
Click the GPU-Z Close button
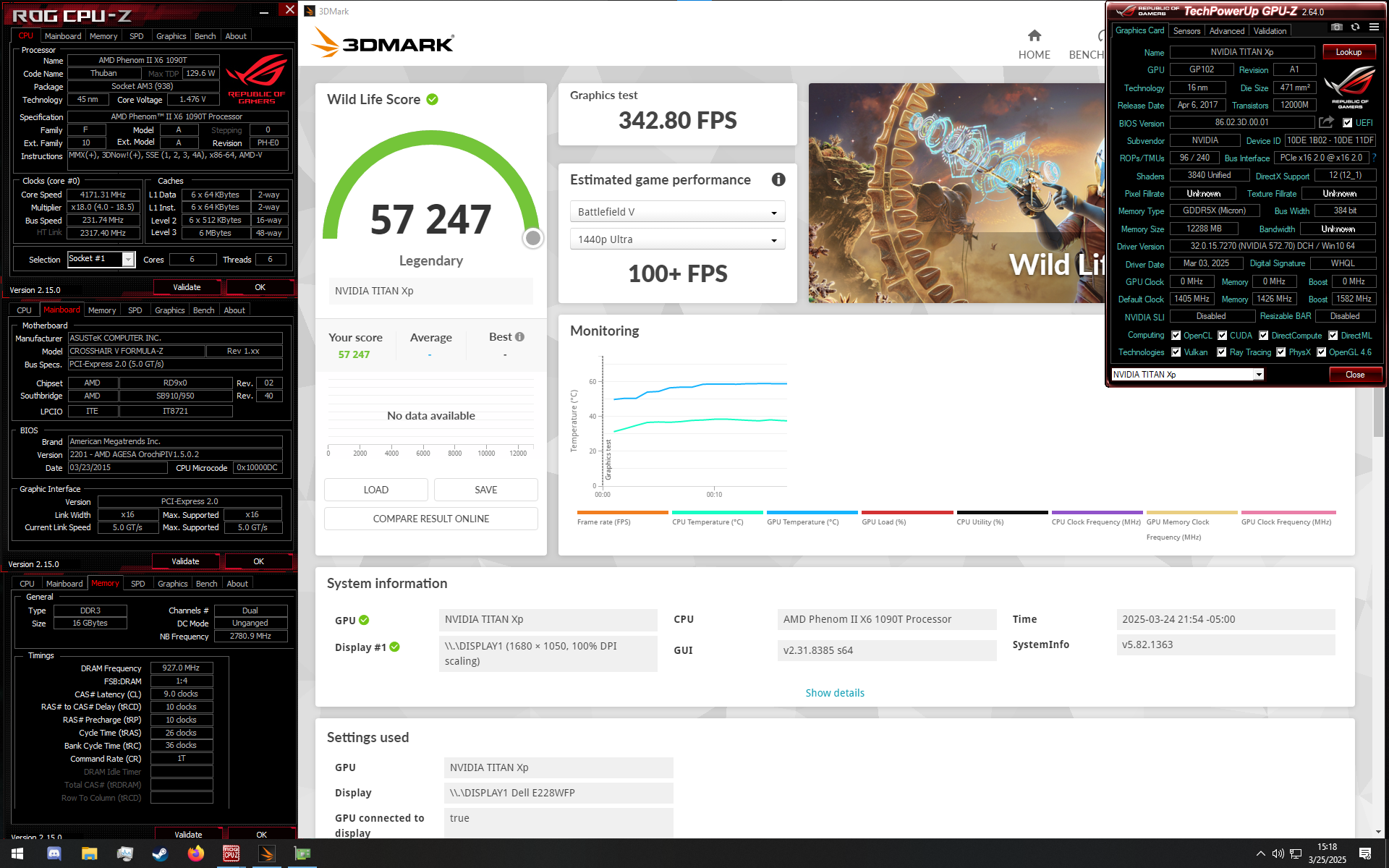[x=1355, y=375]
